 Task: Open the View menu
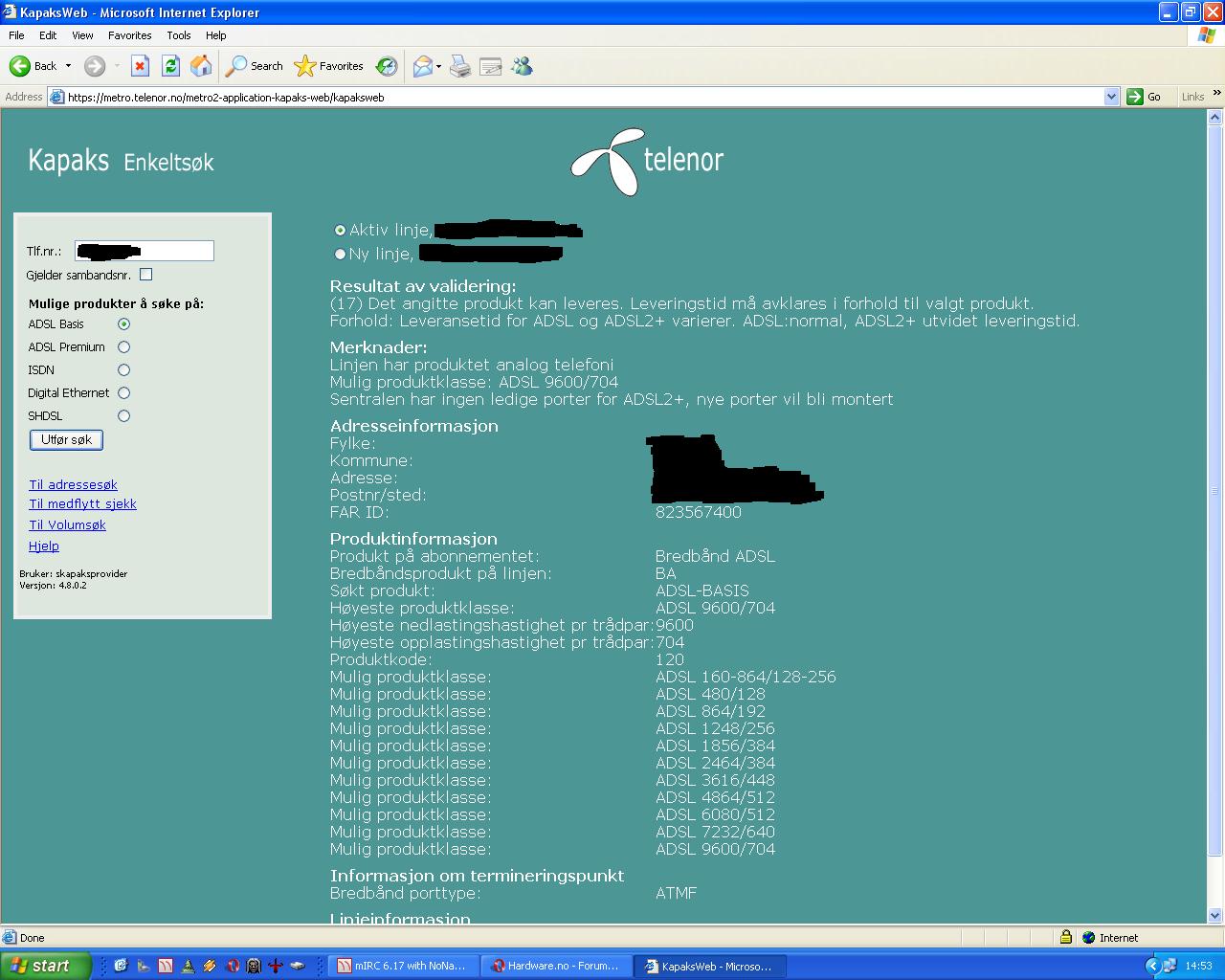pos(82,35)
